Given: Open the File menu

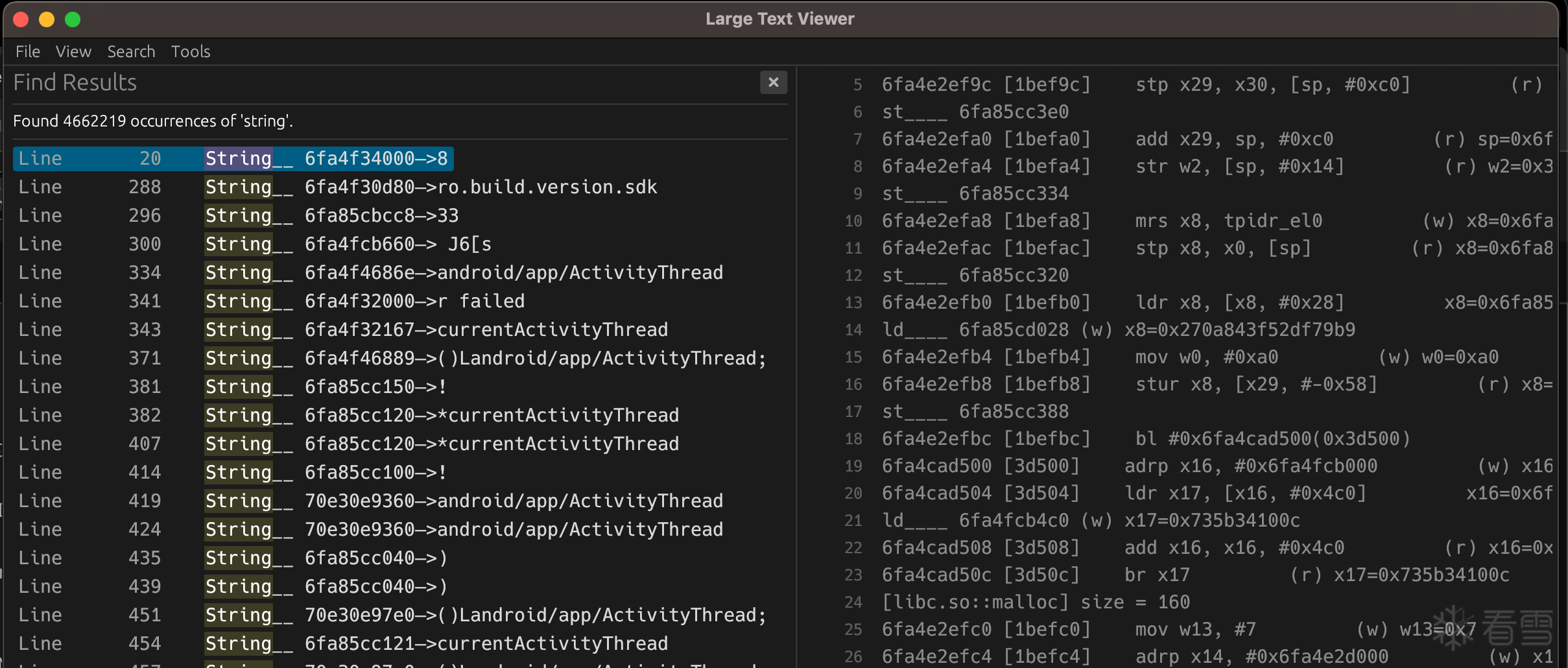Looking at the screenshot, I should 28,51.
